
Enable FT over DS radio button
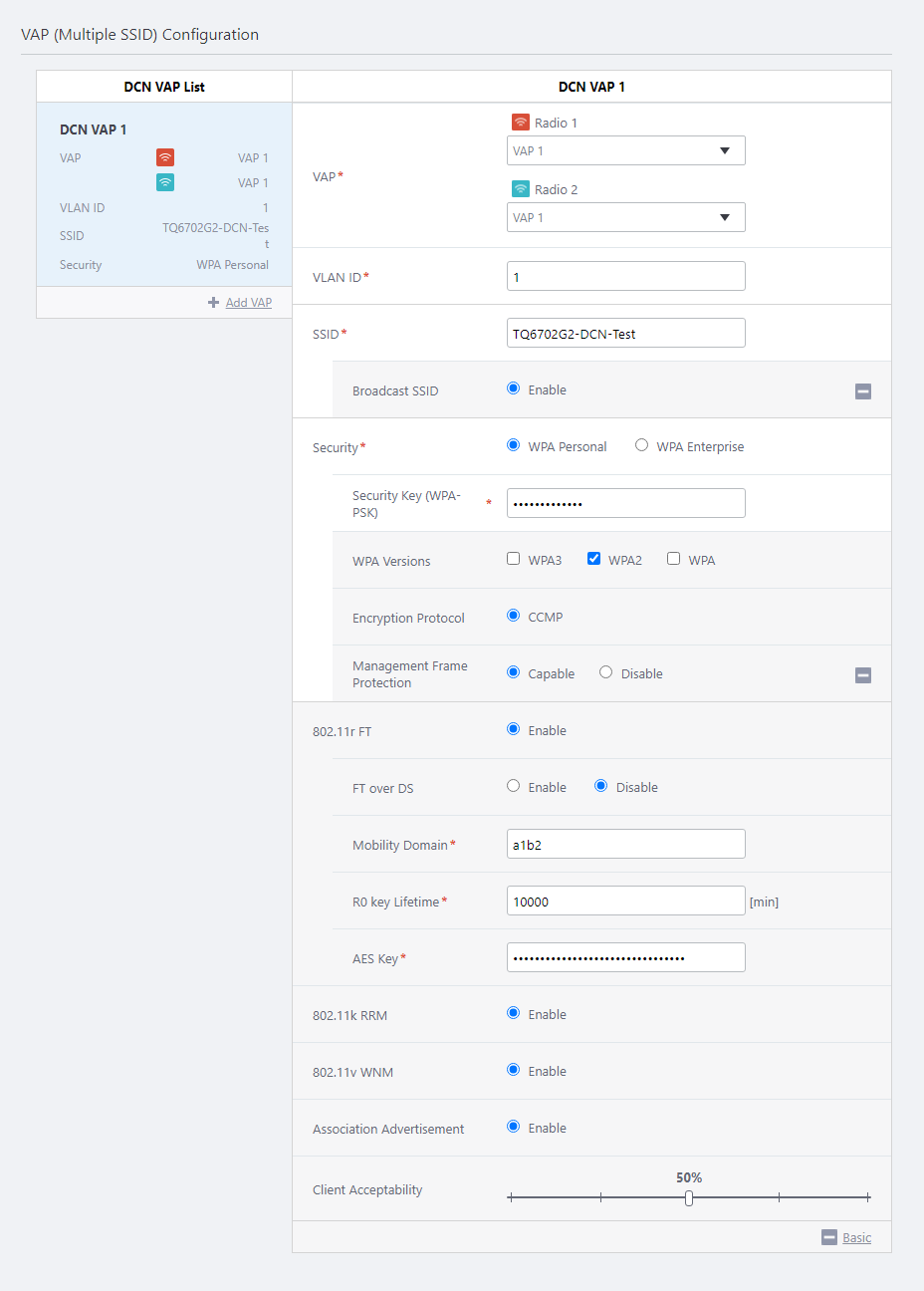pyautogui.click(x=514, y=786)
